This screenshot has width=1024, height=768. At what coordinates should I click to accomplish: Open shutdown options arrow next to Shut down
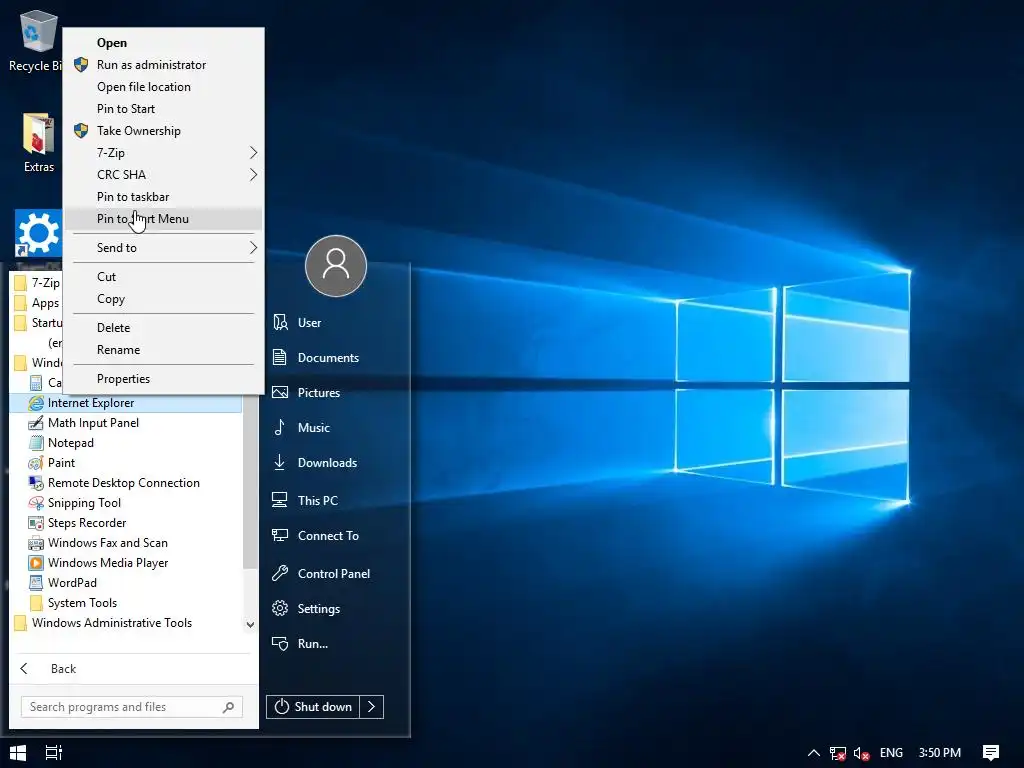[x=371, y=707]
